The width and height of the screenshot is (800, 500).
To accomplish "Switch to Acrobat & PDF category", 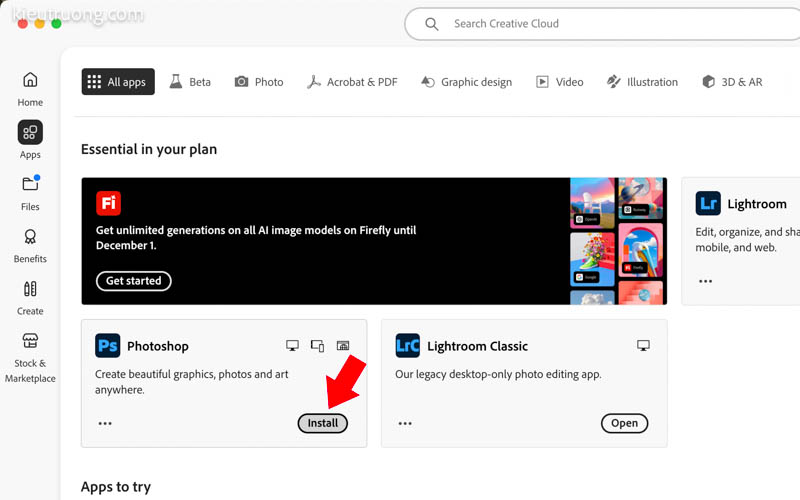I will pyautogui.click(x=352, y=82).
